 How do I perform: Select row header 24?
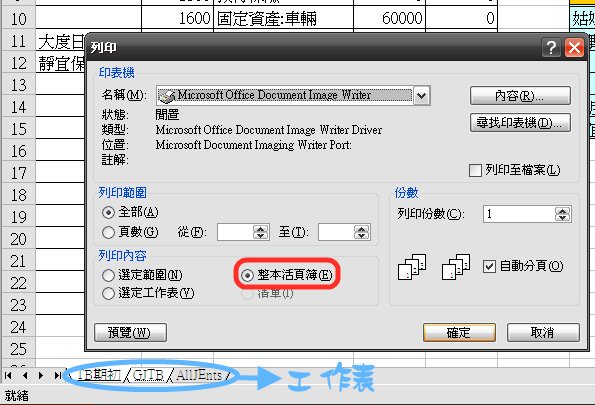point(18,327)
